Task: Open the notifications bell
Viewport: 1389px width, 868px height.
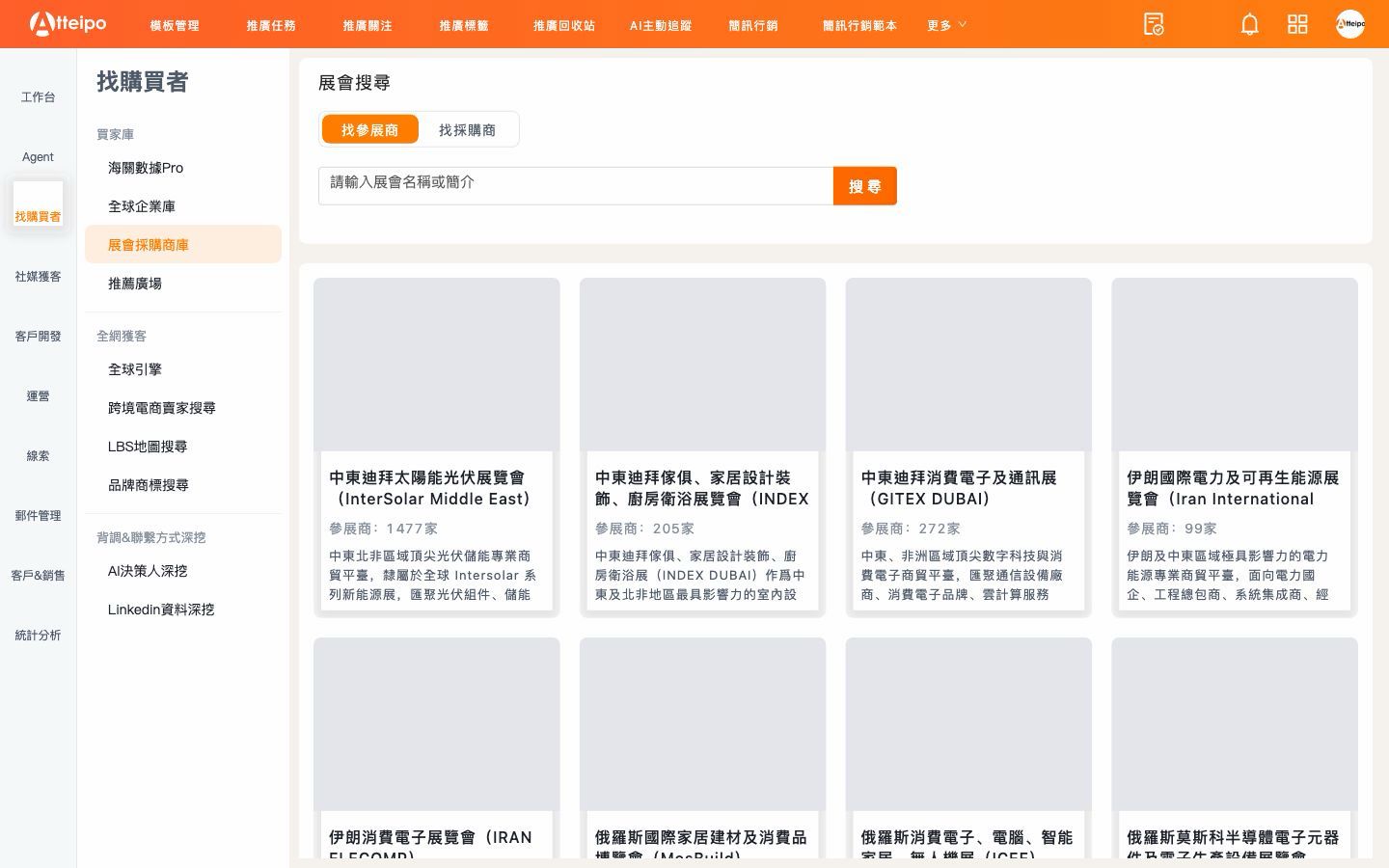Action: (1249, 24)
